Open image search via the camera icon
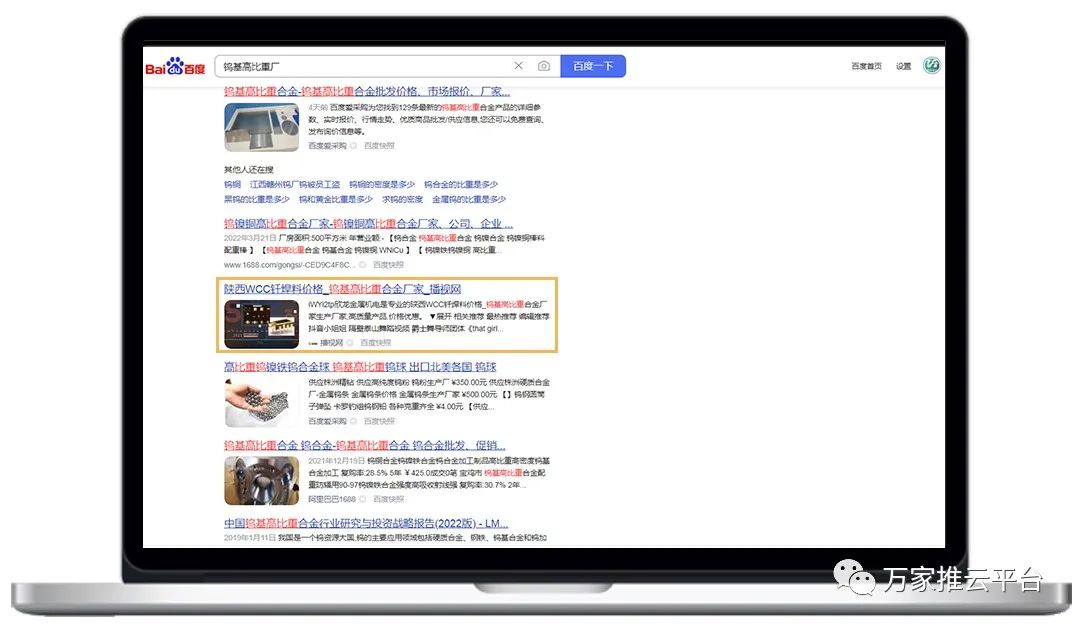The image size is (1080, 628). (544, 66)
